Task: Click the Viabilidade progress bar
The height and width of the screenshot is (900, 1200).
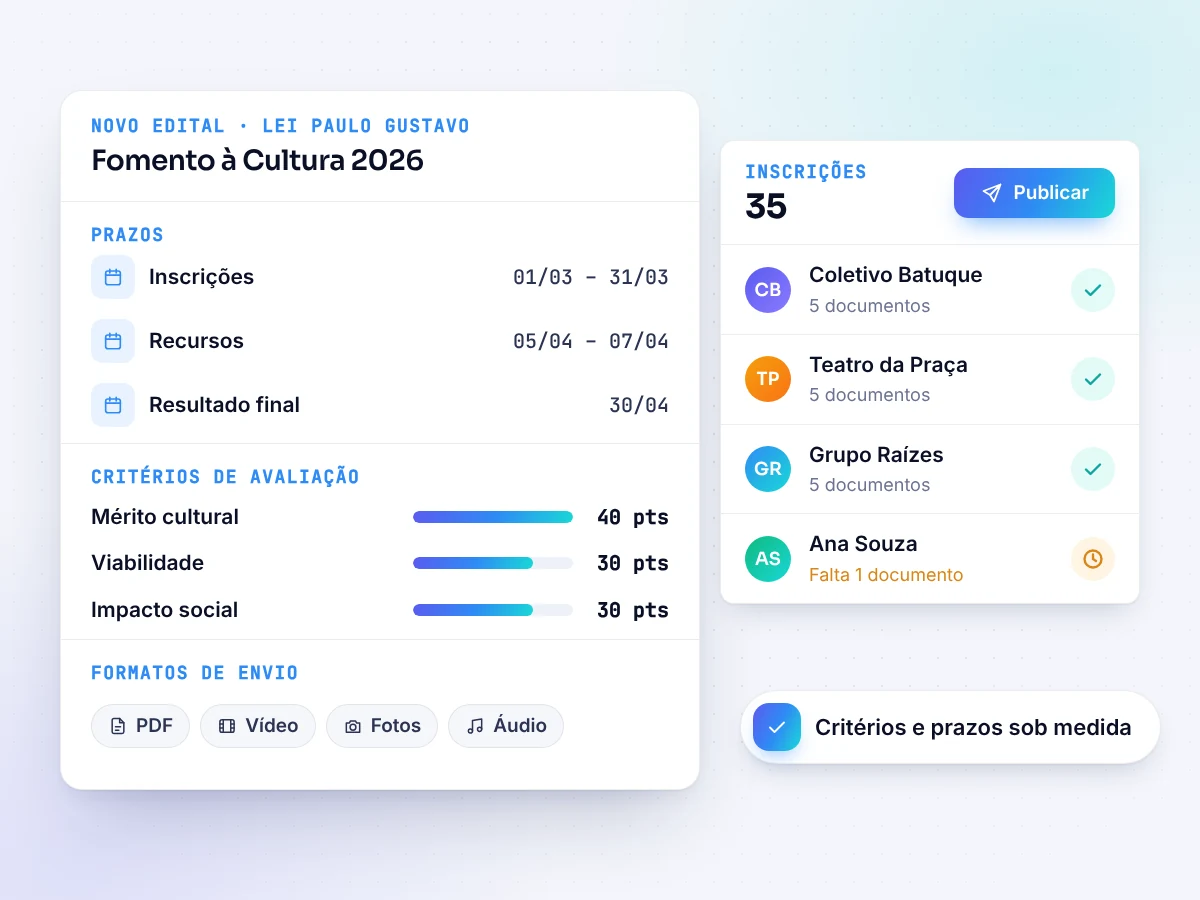Action: [x=493, y=563]
